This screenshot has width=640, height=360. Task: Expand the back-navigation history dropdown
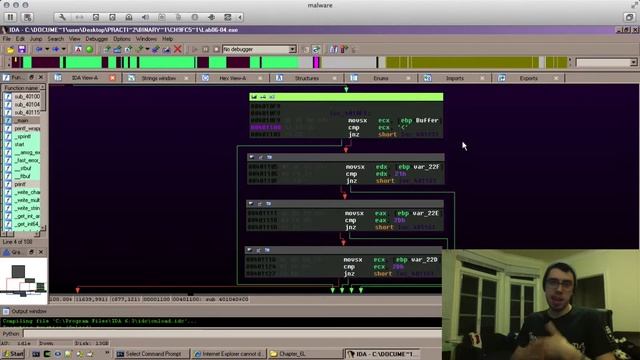47,49
